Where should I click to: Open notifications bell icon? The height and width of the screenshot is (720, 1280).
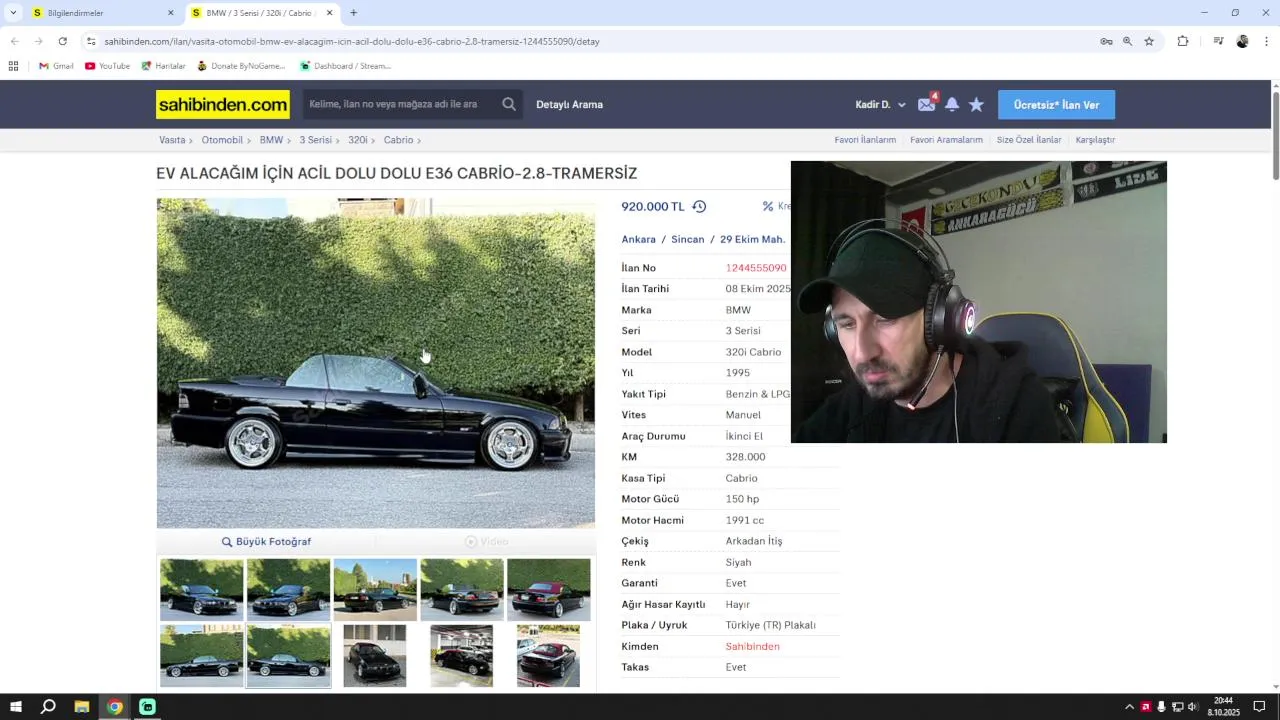(952, 104)
